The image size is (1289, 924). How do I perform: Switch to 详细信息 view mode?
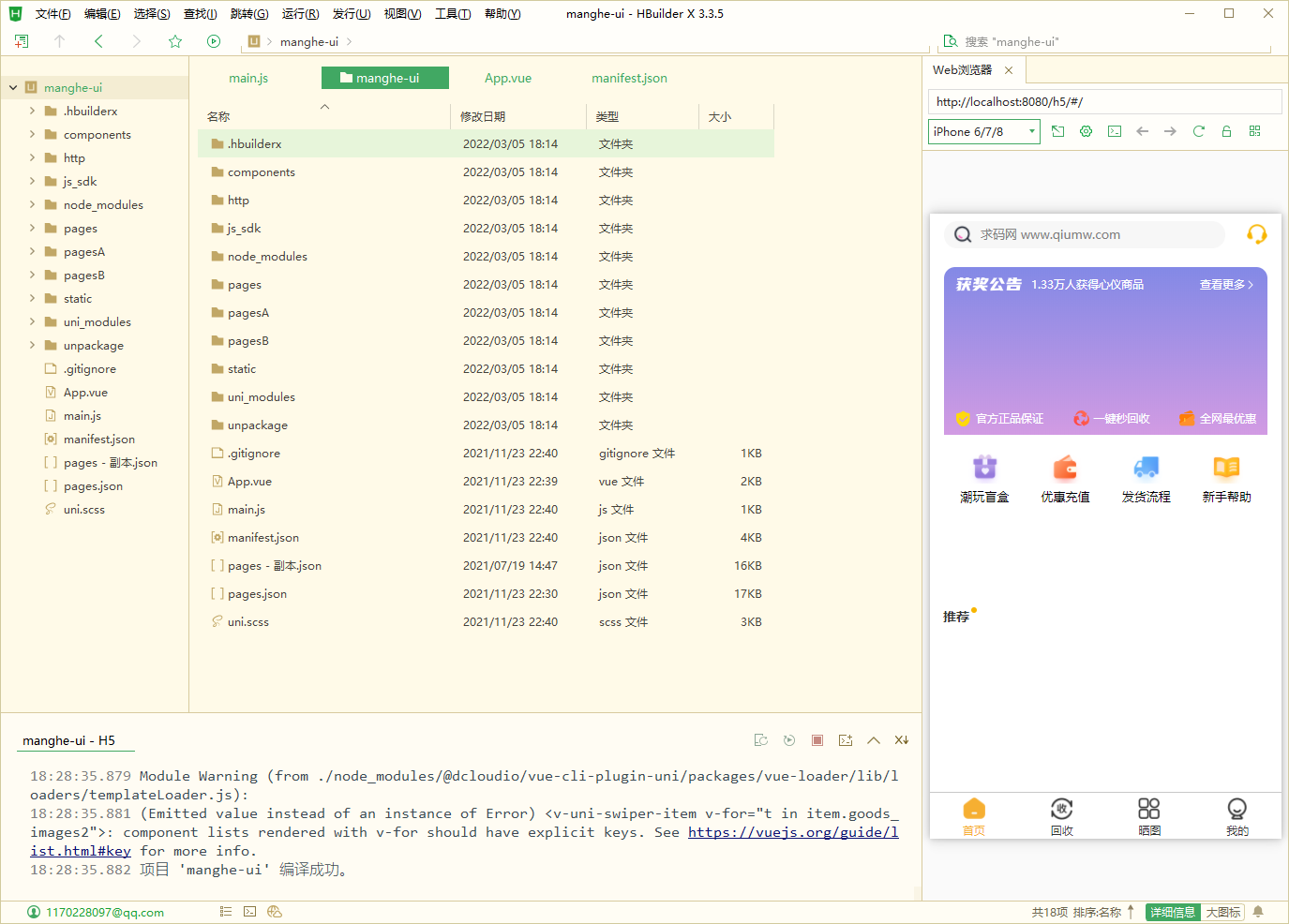[1173, 912]
